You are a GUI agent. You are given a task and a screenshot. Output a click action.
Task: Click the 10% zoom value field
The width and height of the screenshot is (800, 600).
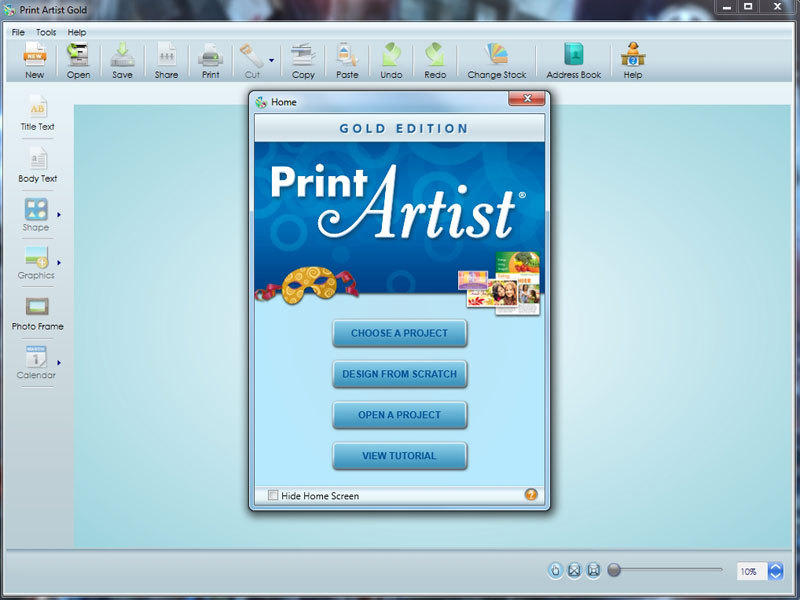[x=751, y=571]
